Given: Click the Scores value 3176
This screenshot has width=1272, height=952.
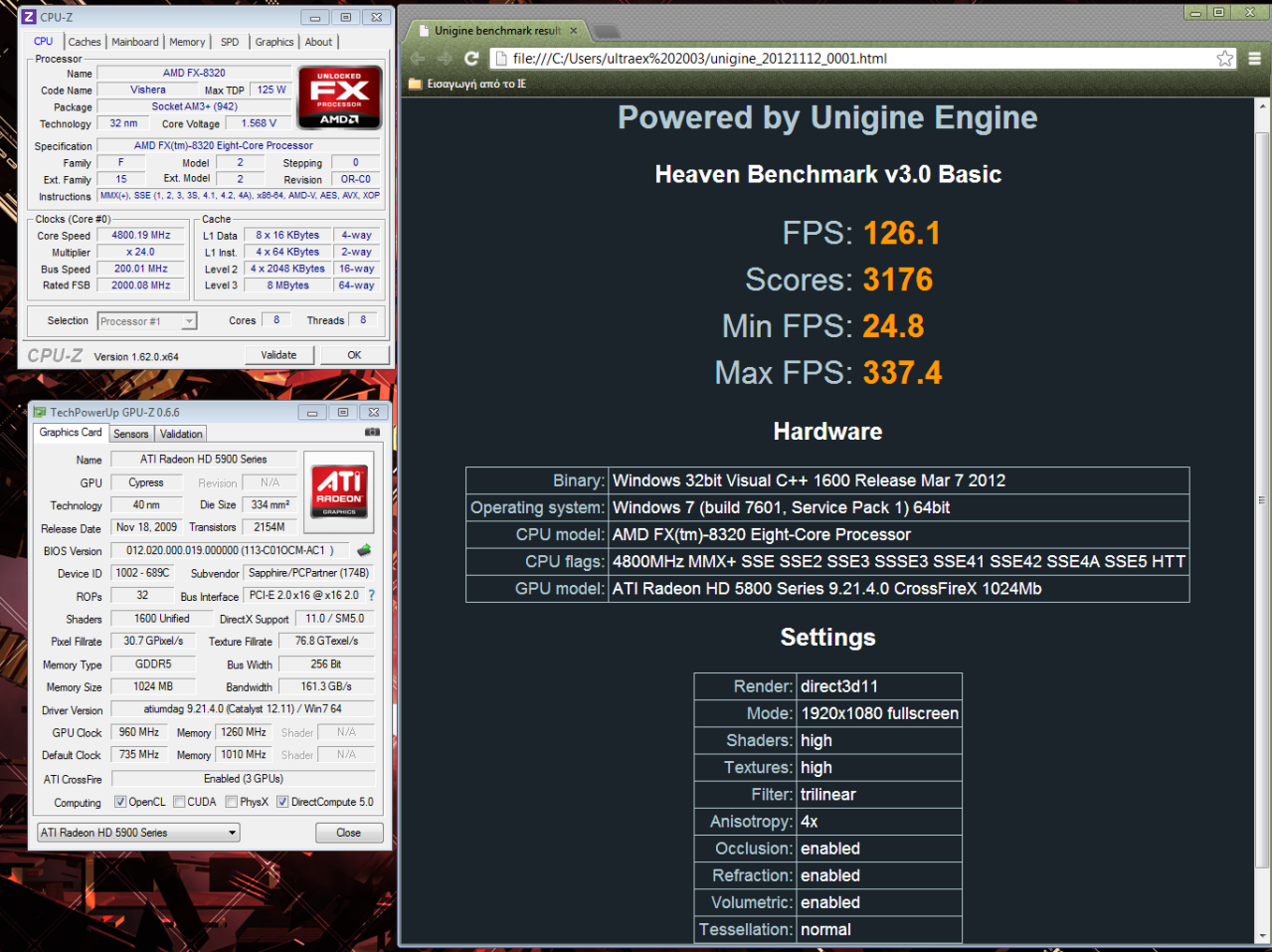Looking at the screenshot, I should pos(898,280).
